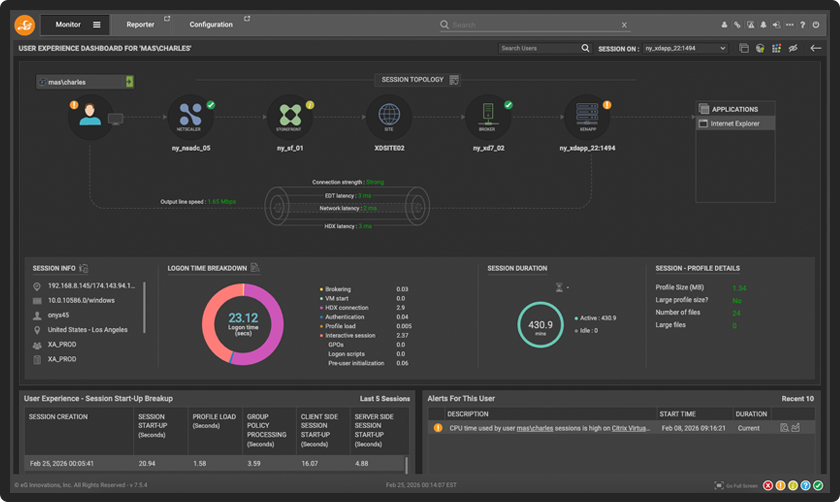Open the alarm warning triangle icon

[x=751, y=25]
